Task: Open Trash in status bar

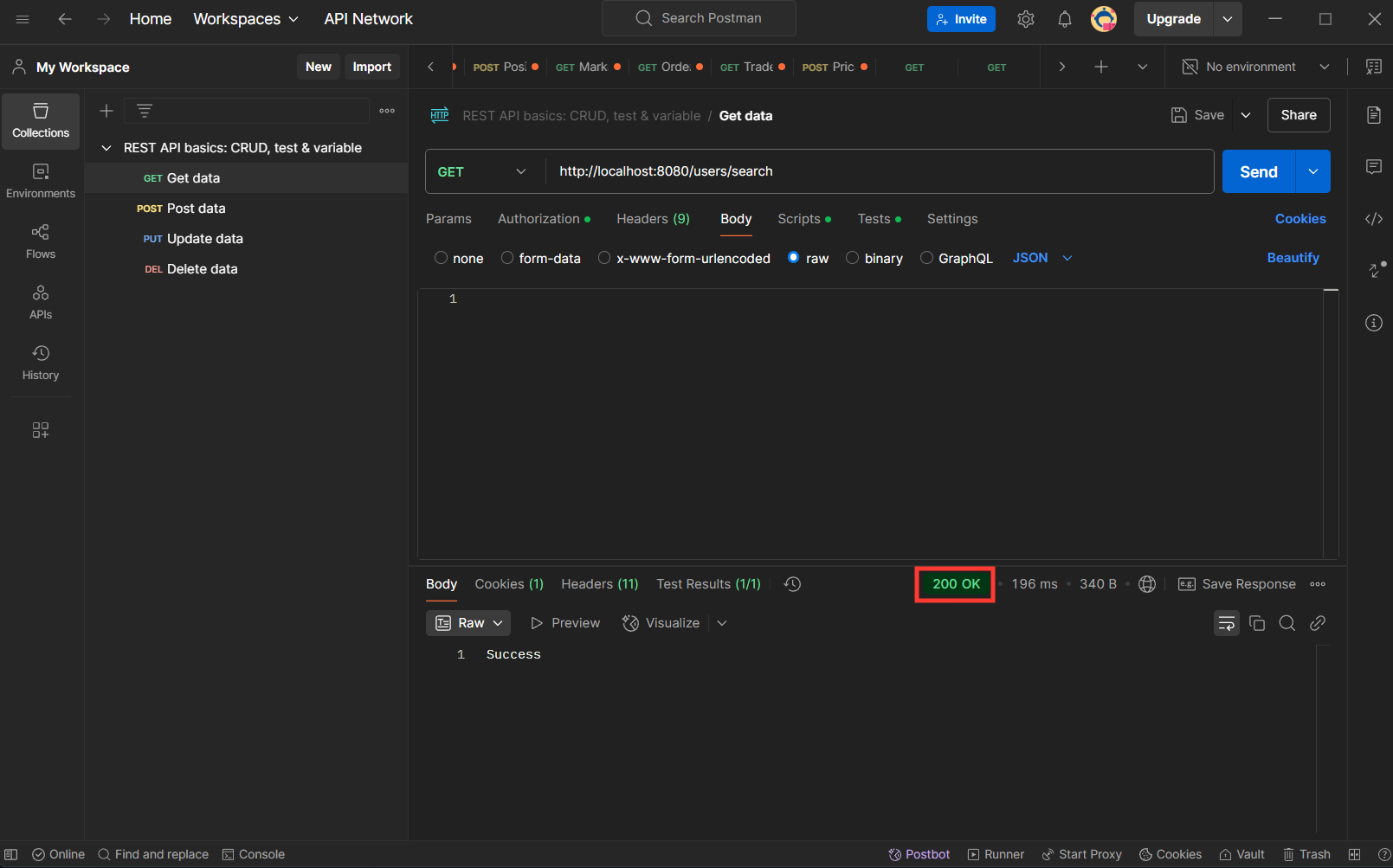Action: [1306, 854]
